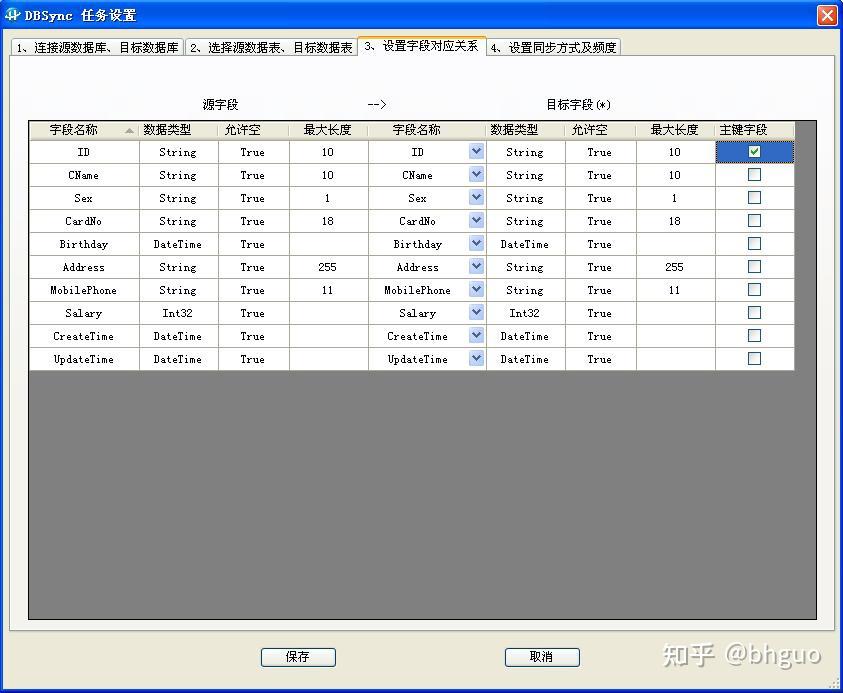Expand the MobilePhone target field dropdown

click(474, 290)
